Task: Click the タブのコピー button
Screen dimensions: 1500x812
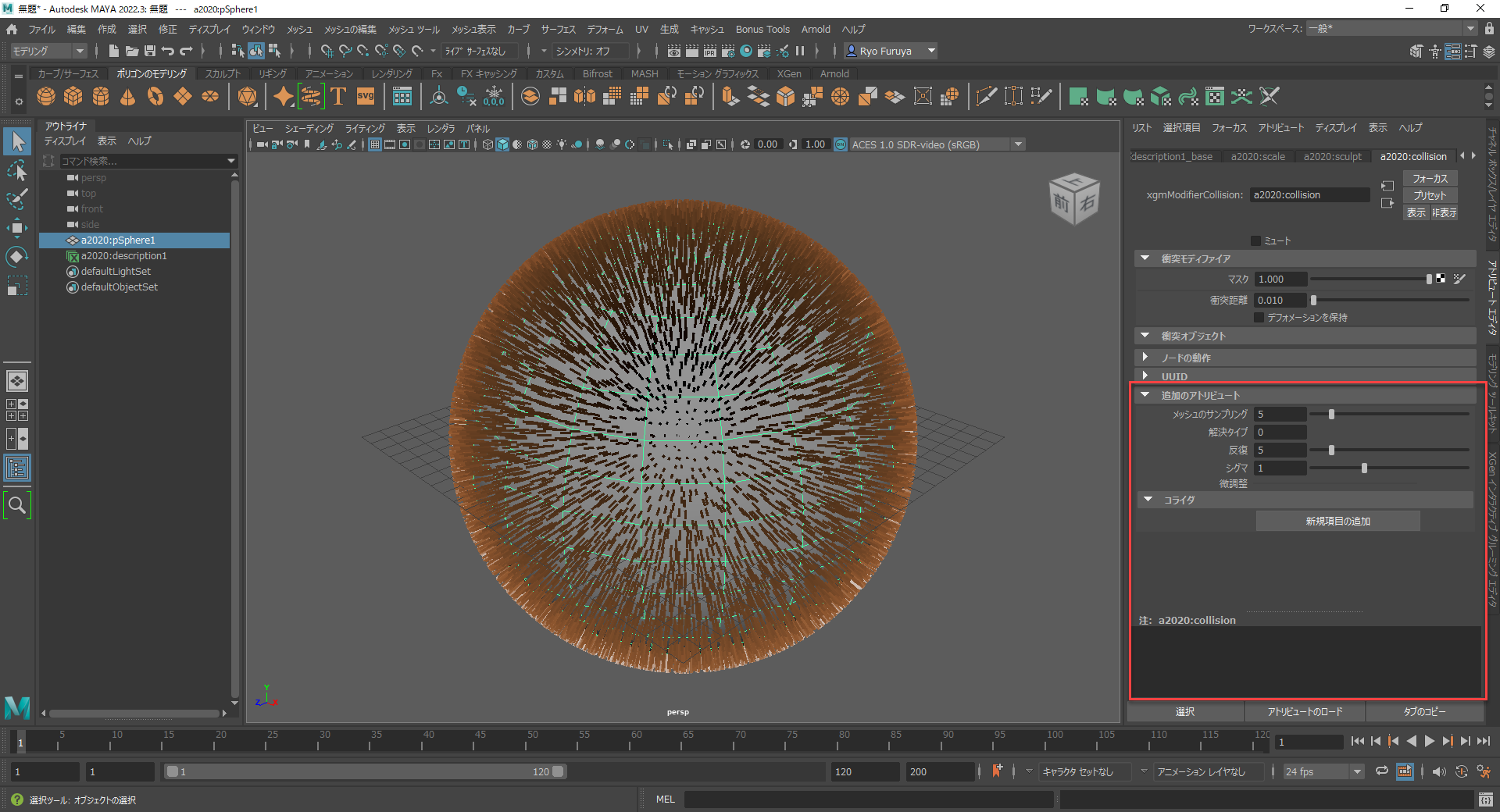Action: [1424, 711]
